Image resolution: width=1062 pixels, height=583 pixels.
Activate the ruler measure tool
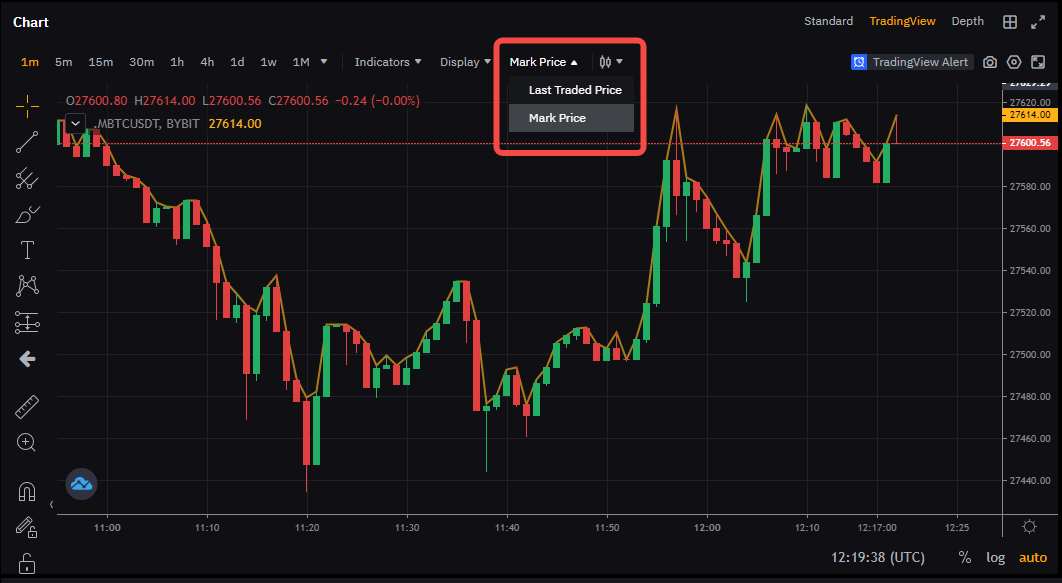(27, 407)
